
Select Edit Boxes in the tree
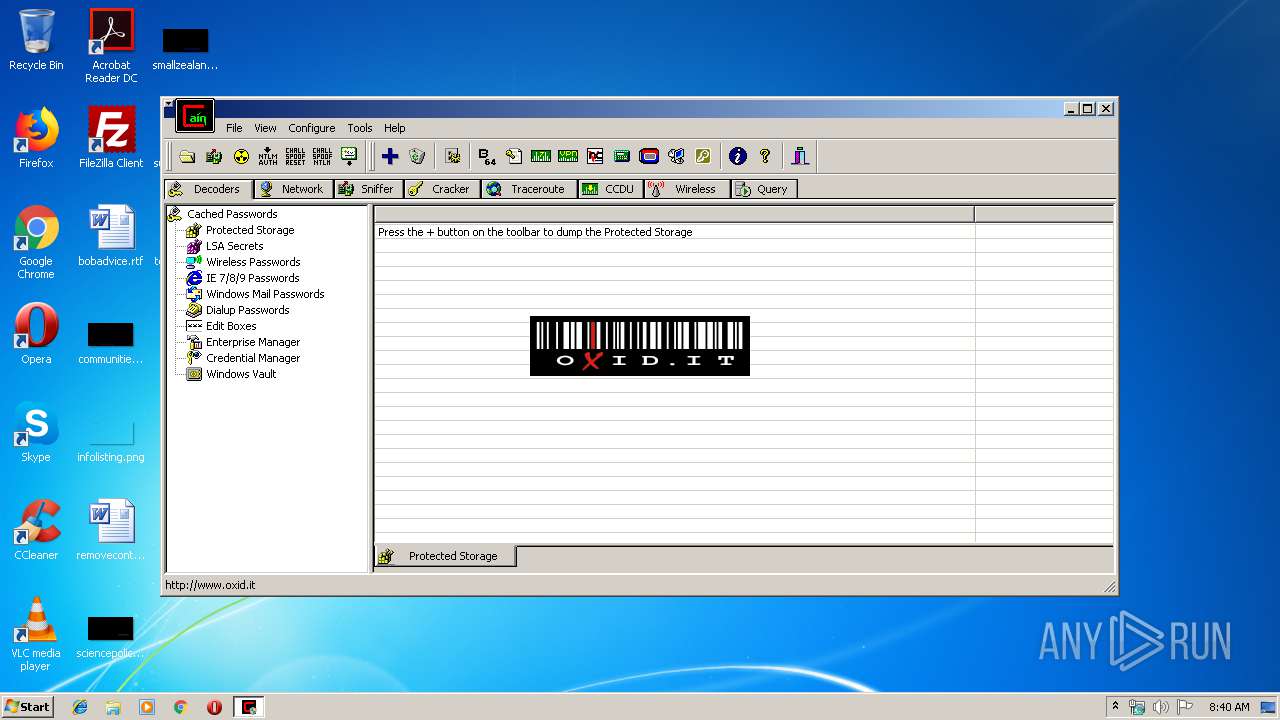pos(231,326)
